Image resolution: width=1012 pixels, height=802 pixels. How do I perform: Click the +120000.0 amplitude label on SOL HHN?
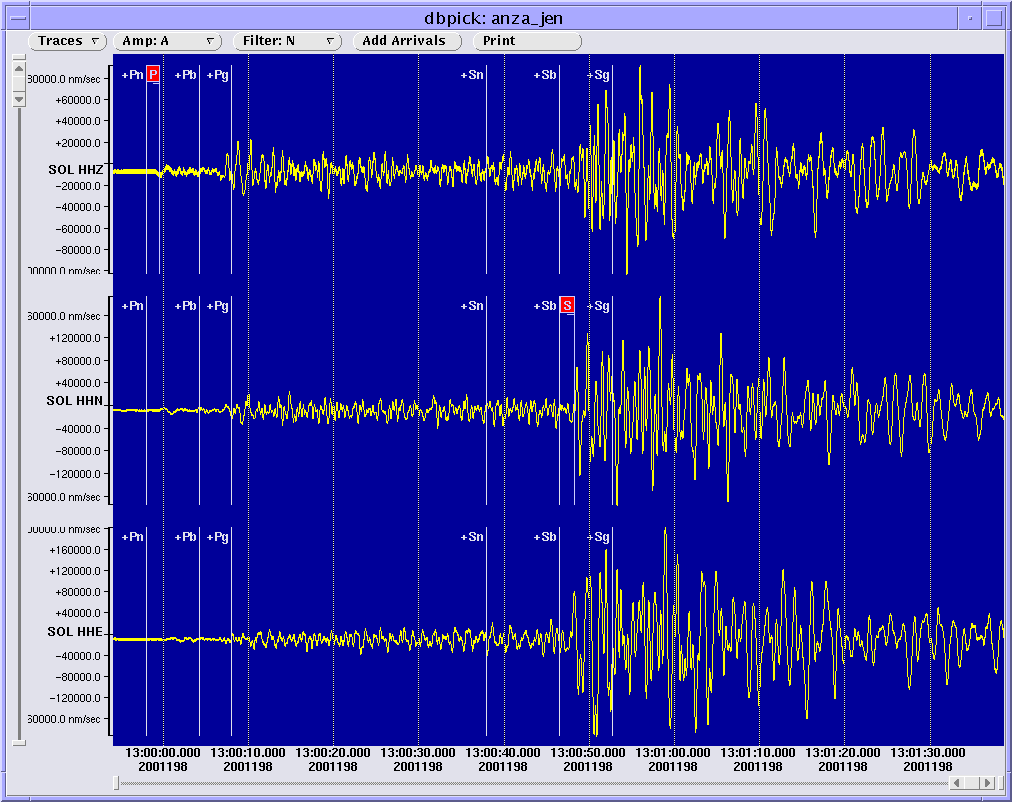75,338
